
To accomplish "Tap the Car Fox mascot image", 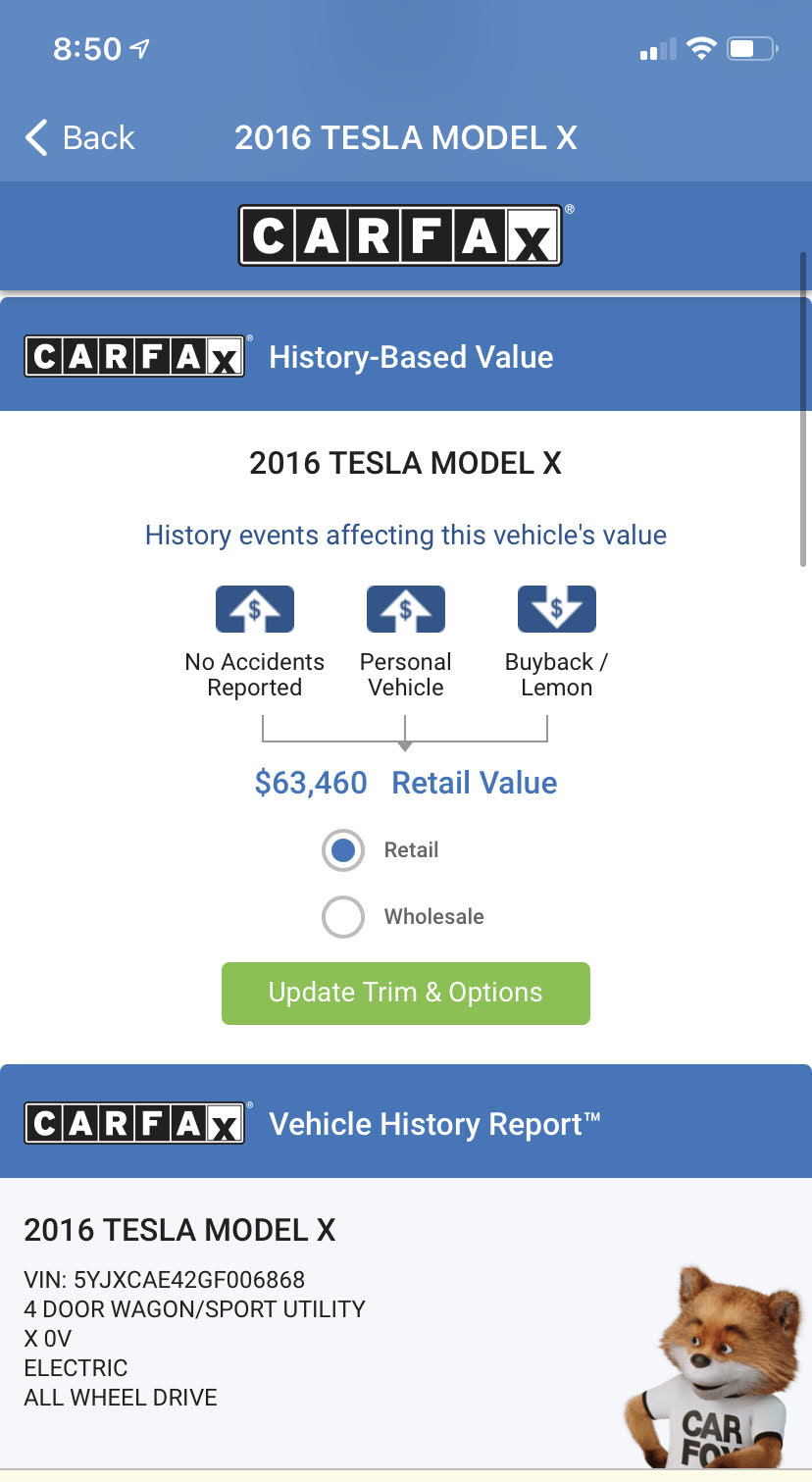I will [711, 1373].
